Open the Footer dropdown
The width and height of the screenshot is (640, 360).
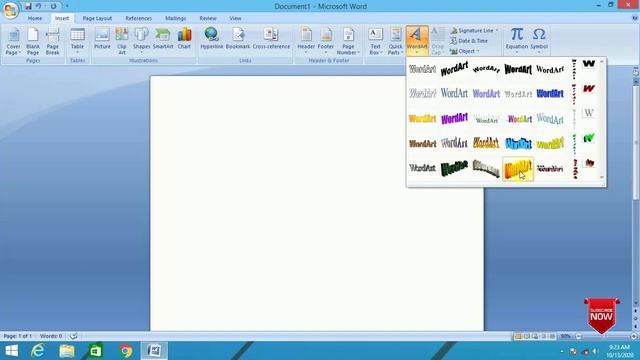326,40
